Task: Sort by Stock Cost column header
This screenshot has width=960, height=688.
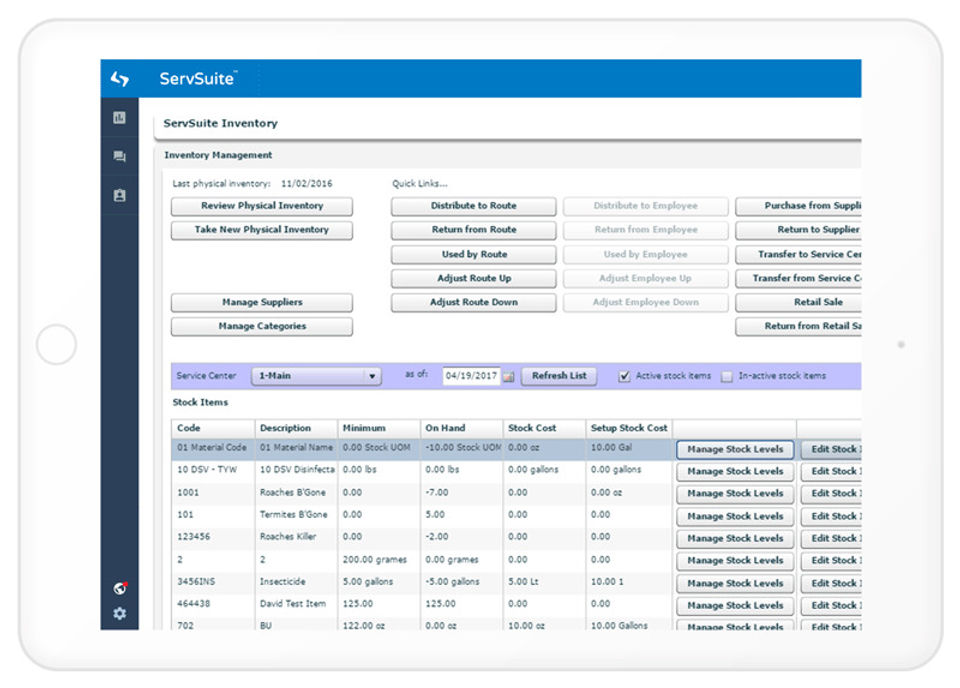Action: [544, 428]
